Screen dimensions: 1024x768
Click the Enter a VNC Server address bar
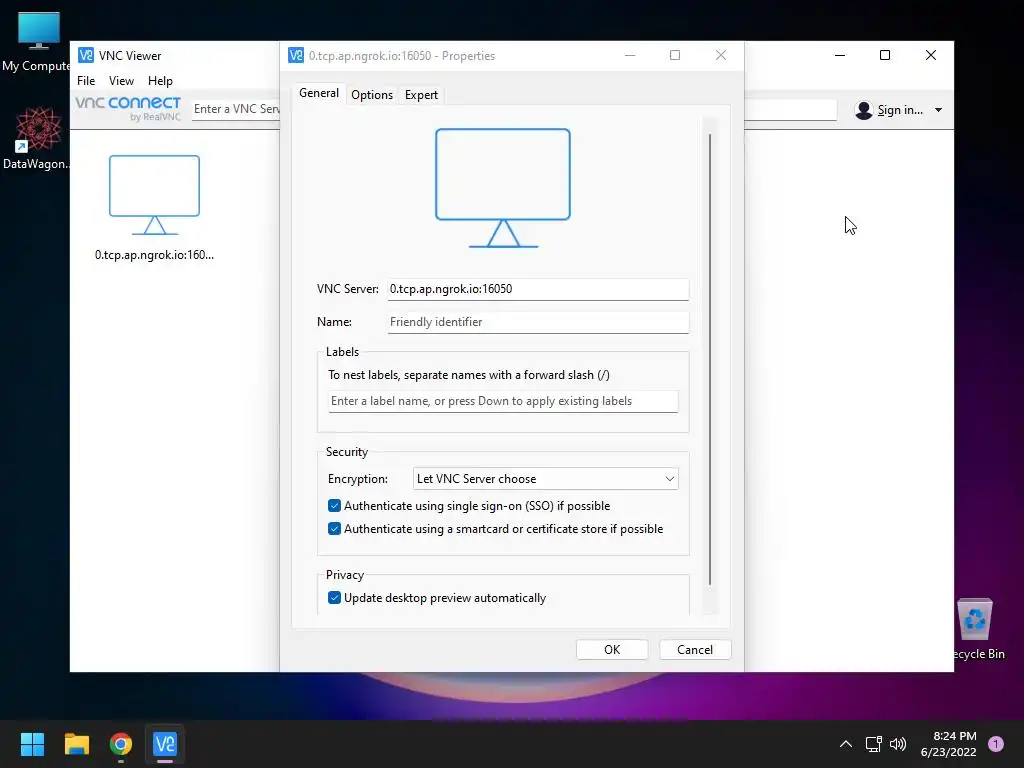coord(237,109)
